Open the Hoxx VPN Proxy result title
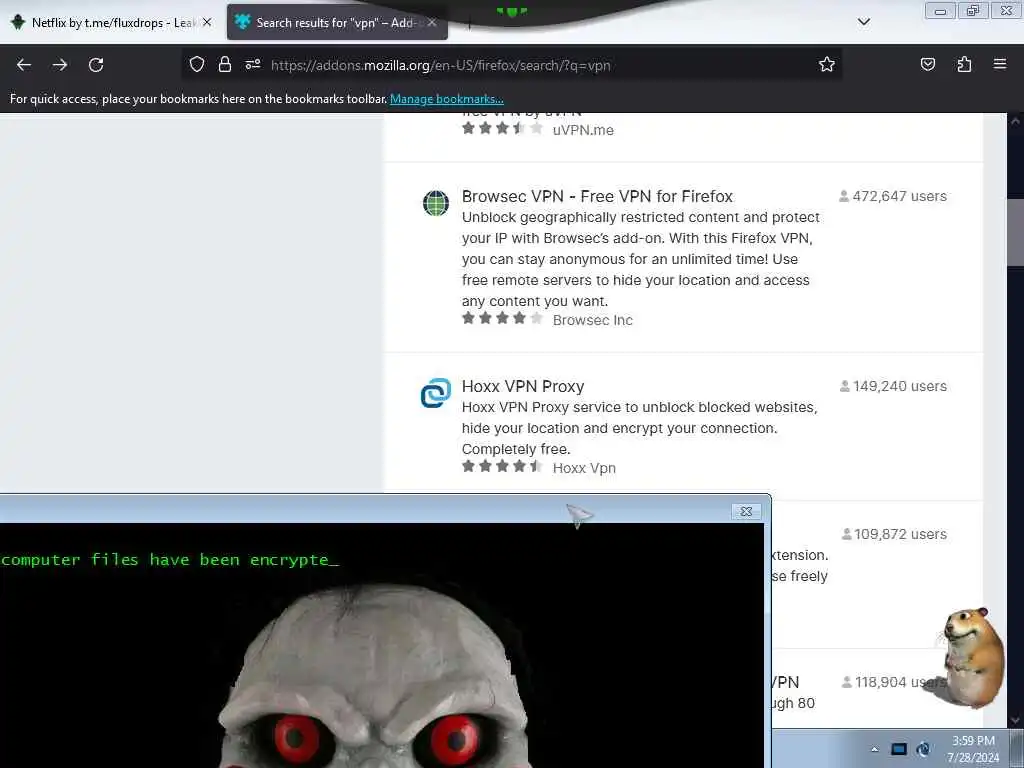 point(522,386)
